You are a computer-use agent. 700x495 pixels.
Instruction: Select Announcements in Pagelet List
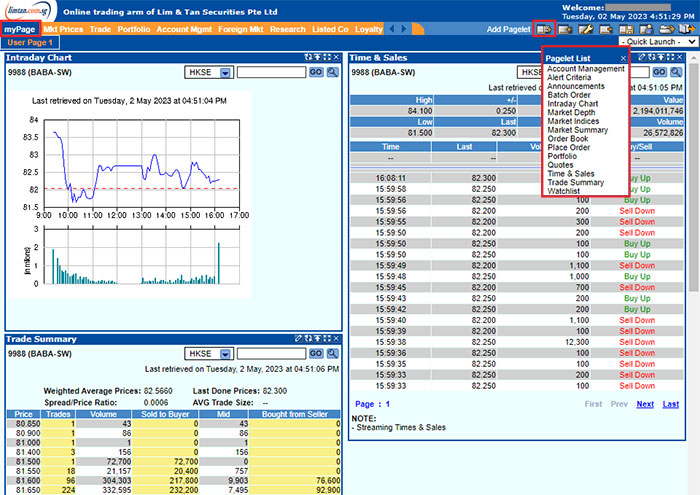575,86
